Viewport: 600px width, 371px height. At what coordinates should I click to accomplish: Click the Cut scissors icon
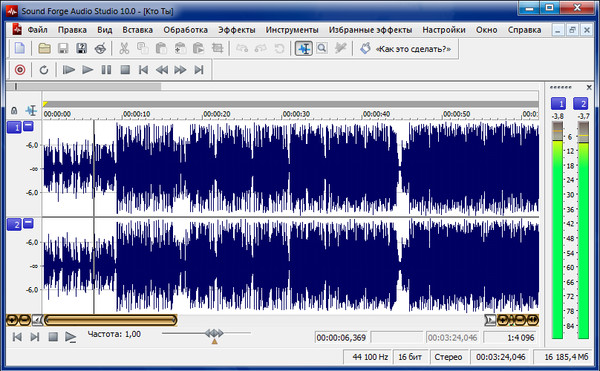(x=124, y=49)
